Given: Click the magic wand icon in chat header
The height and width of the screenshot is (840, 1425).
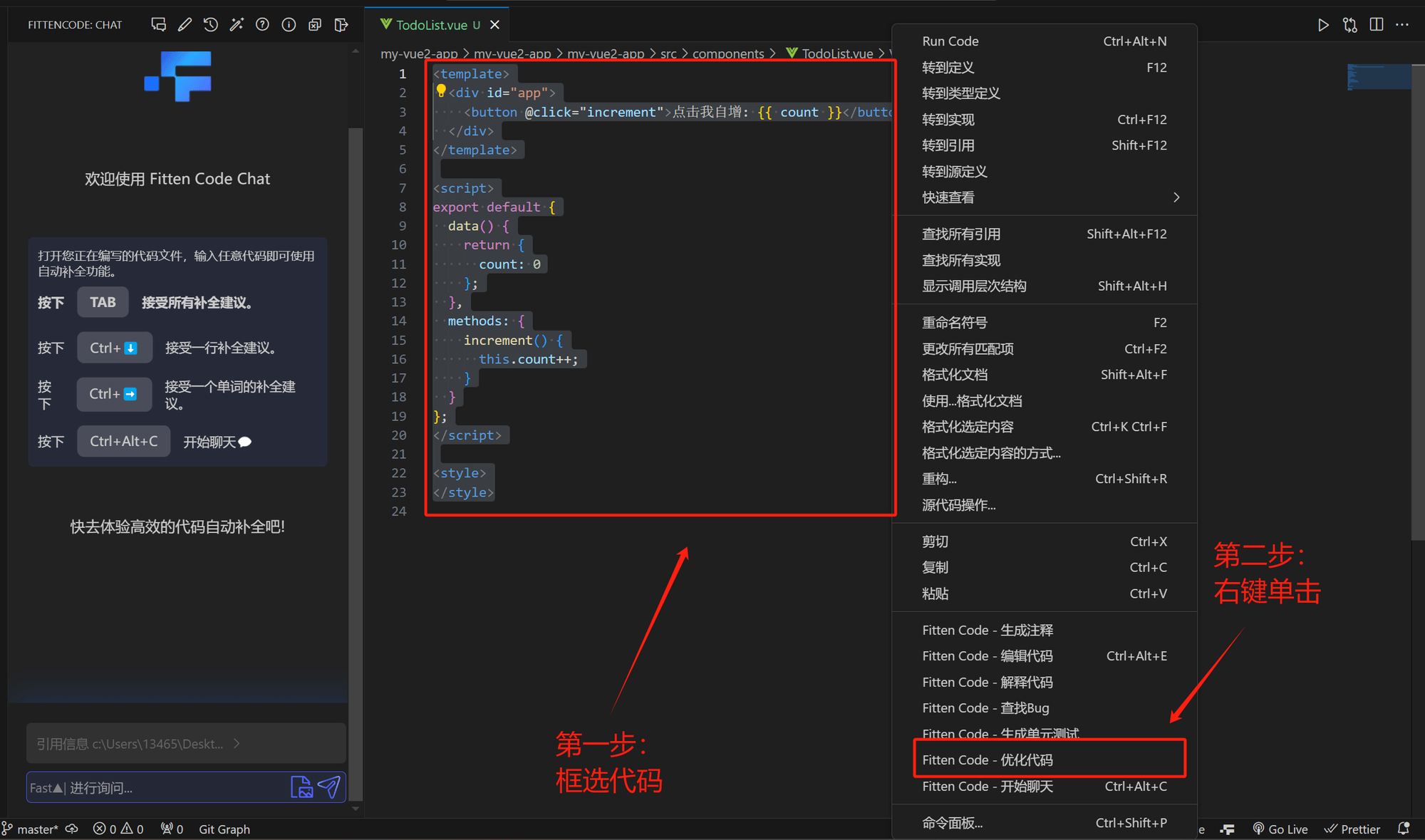Looking at the screenshot, I should coord(237,25).
